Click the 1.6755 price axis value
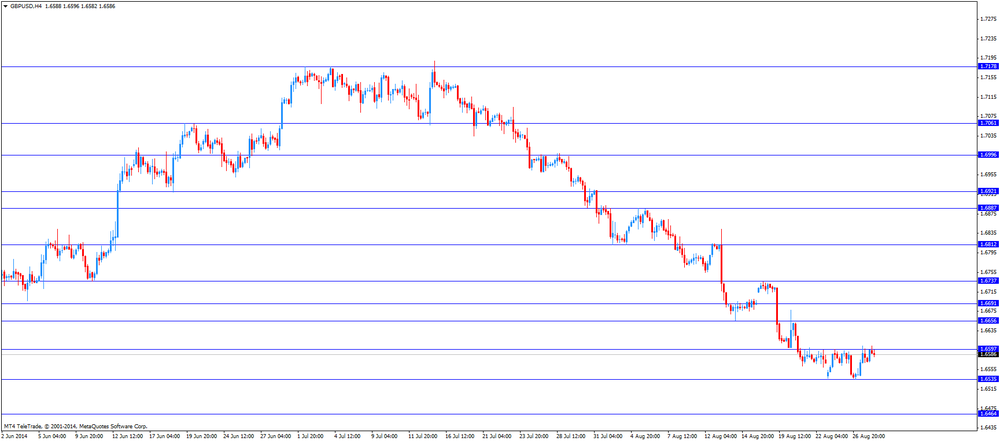The image size is (1000, 441). tap(987, 272)
